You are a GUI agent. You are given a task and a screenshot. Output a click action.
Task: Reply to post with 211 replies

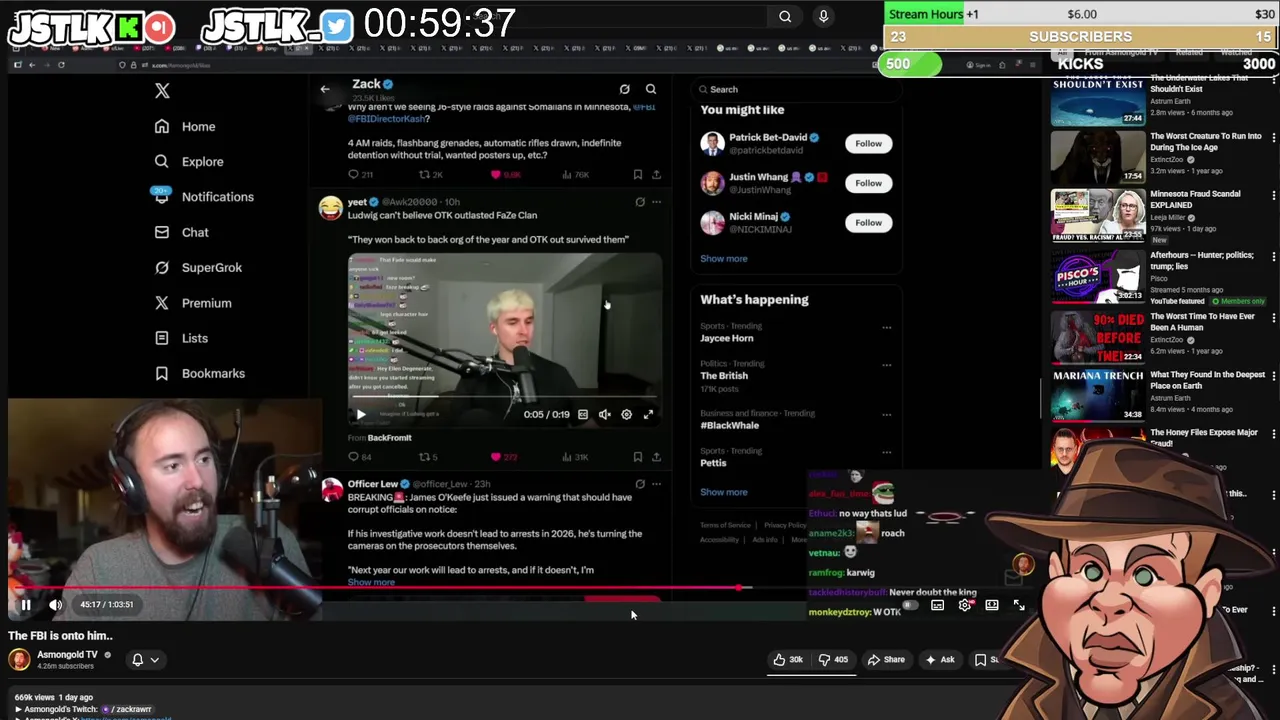360,175
